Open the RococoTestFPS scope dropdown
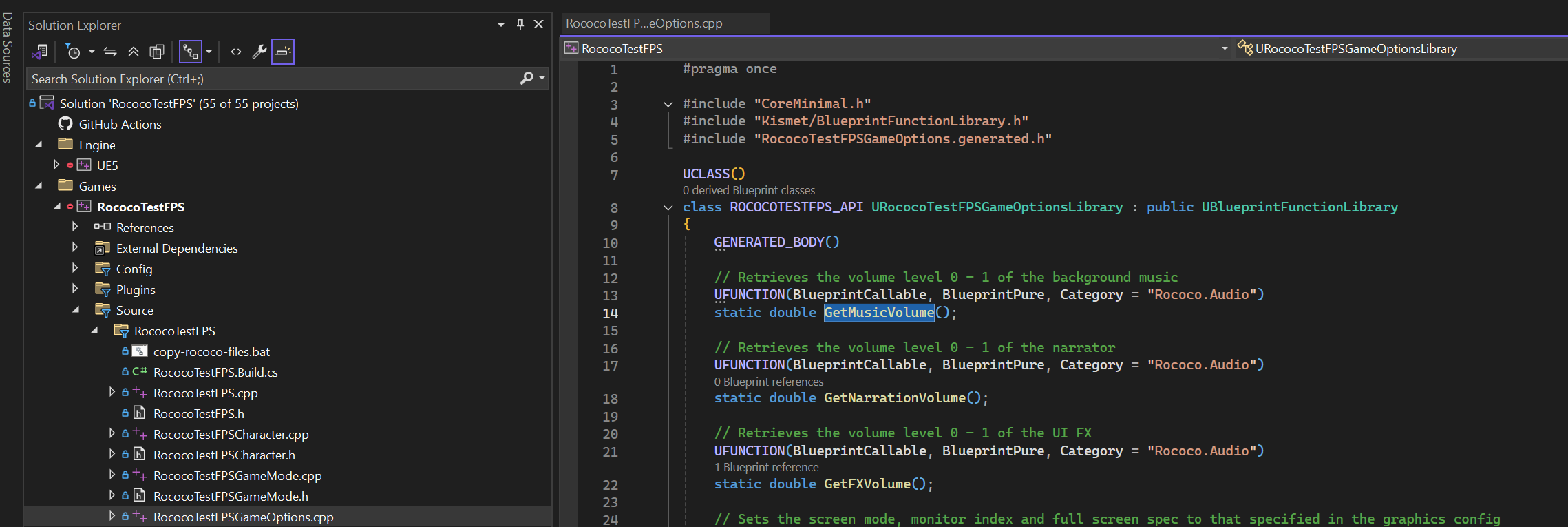The height and width of the screenshot is (527, 1568). 1224,49
